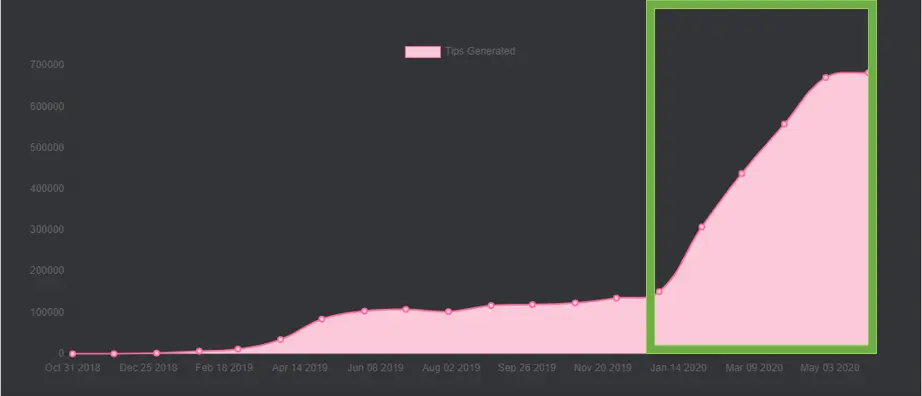Click the Jun 08 2019 axis label
This screenshot has height=396, width=922.
pos(375,368)
